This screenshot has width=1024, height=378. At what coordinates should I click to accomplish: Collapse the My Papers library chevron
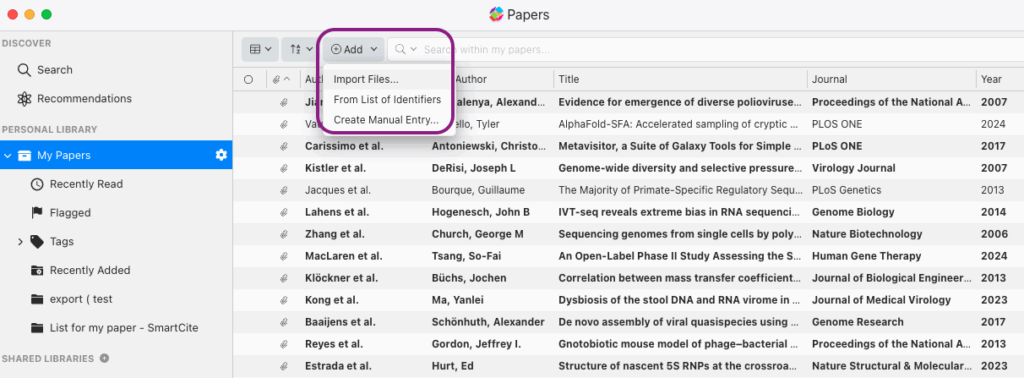[x=8, y=155]
